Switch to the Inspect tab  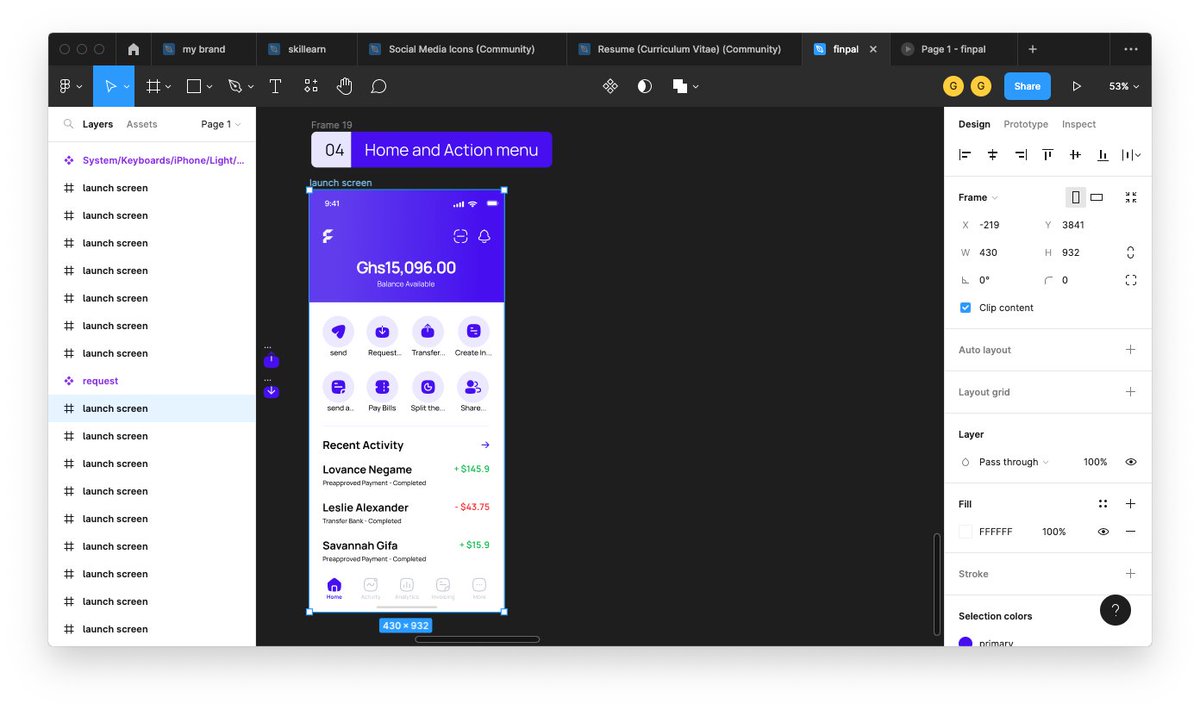point(1079,124)
